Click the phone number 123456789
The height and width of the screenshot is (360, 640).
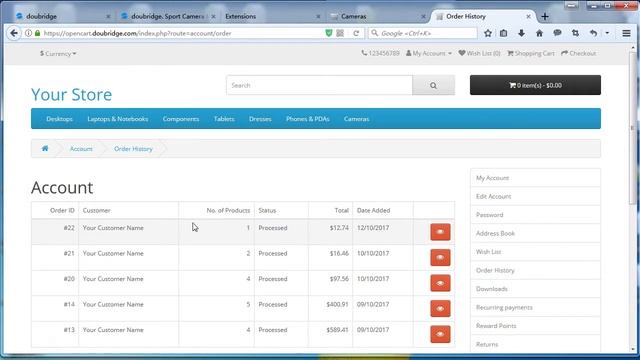(380, 53)
